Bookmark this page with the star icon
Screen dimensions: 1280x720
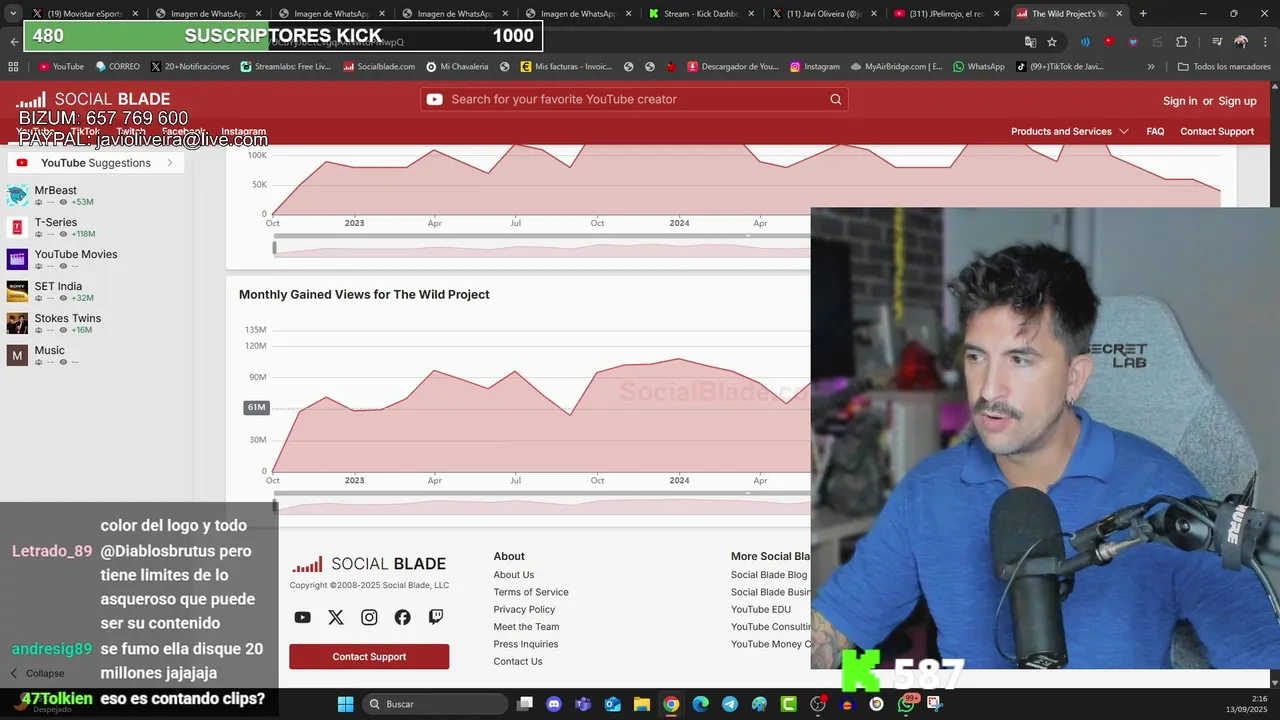(x=1052, y=42)
